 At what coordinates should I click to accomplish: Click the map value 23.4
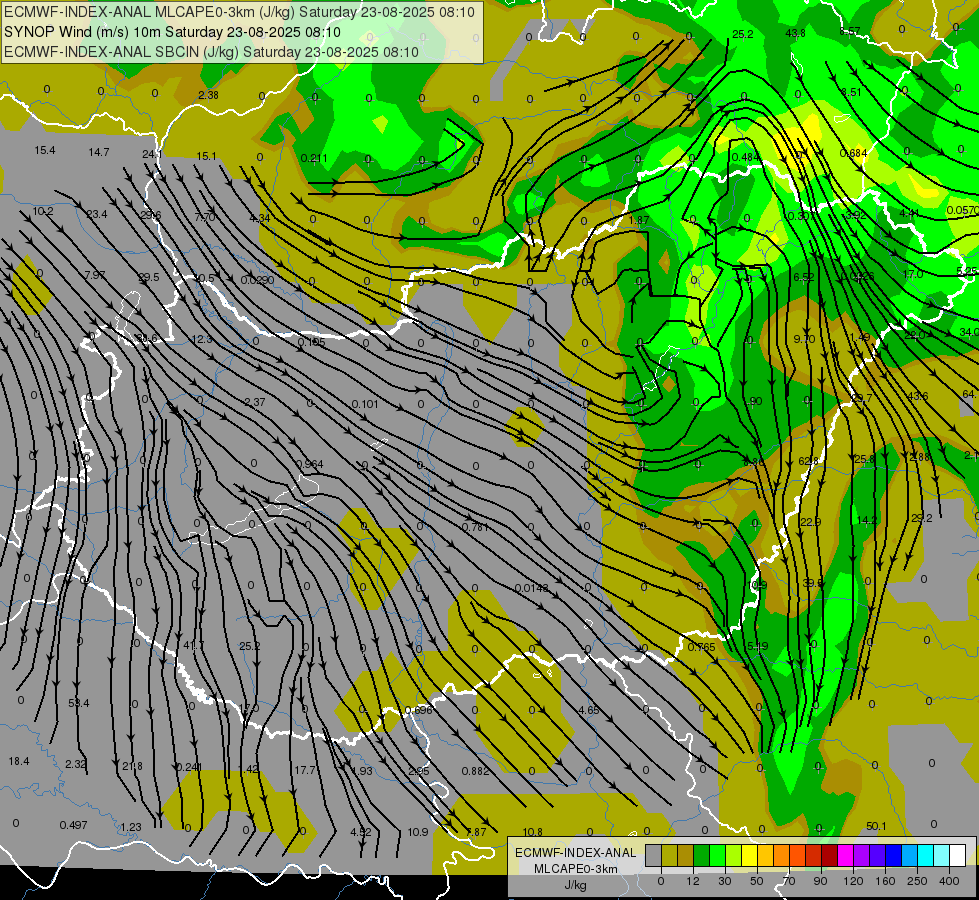[x=97, y=214]
